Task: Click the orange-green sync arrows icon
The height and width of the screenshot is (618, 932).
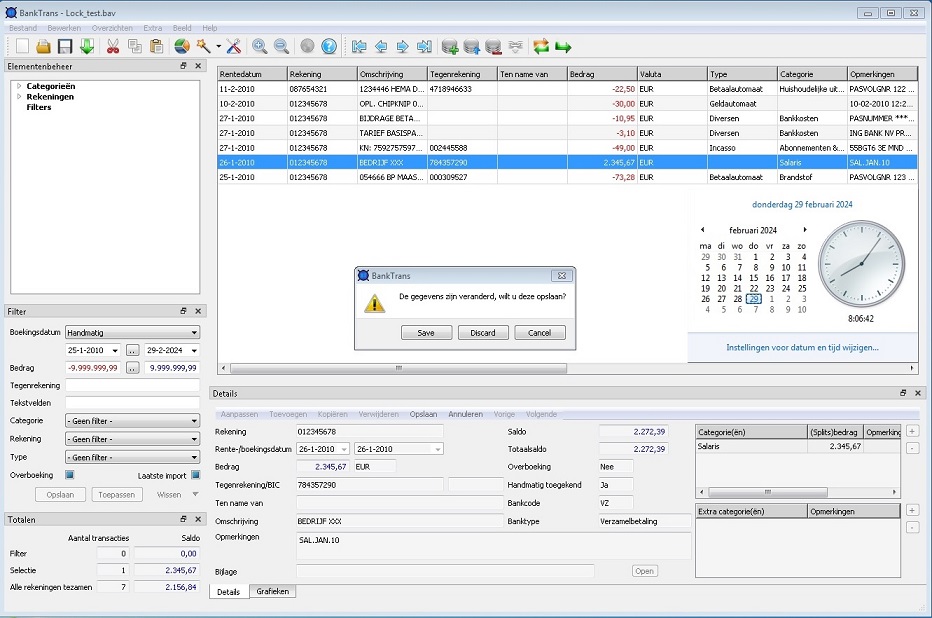Action: click(541, 47)
